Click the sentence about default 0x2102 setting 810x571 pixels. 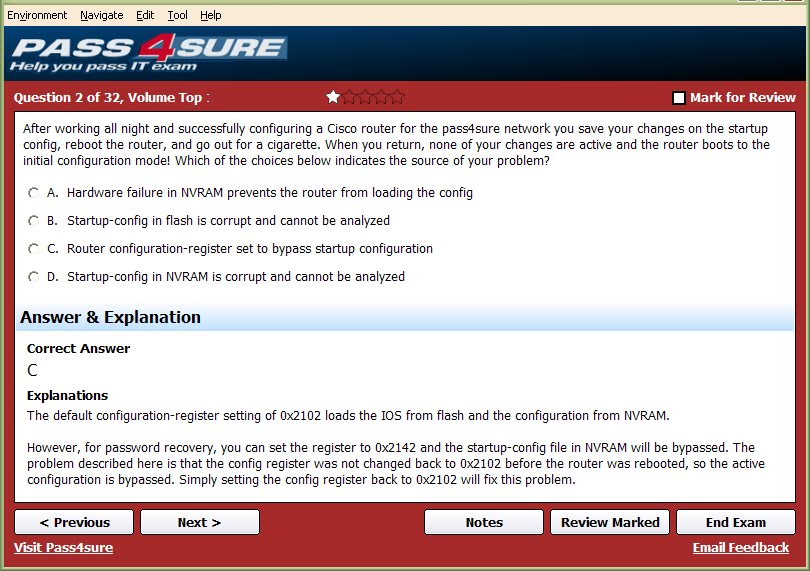tap(348, 416)
